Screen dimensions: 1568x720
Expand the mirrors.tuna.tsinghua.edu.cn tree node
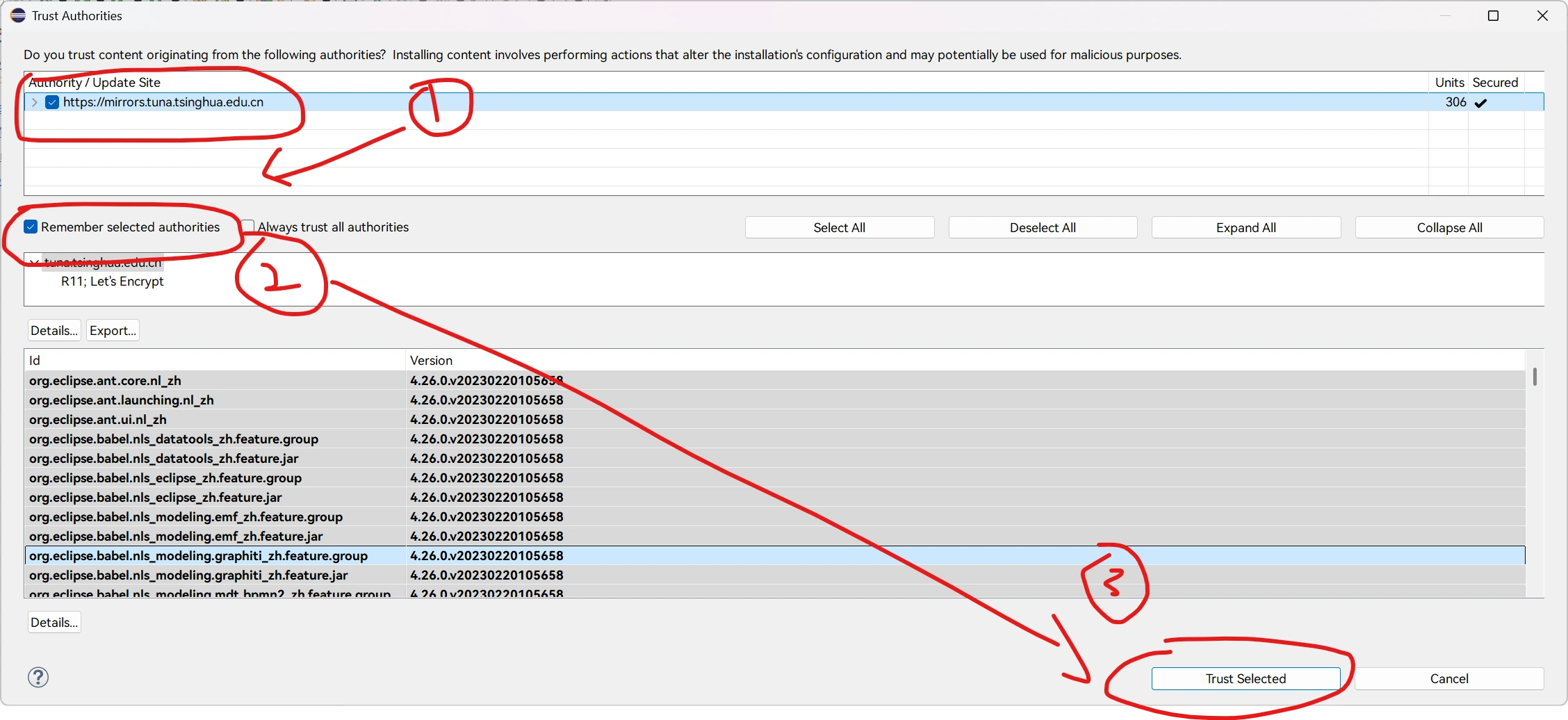point(34,102)
